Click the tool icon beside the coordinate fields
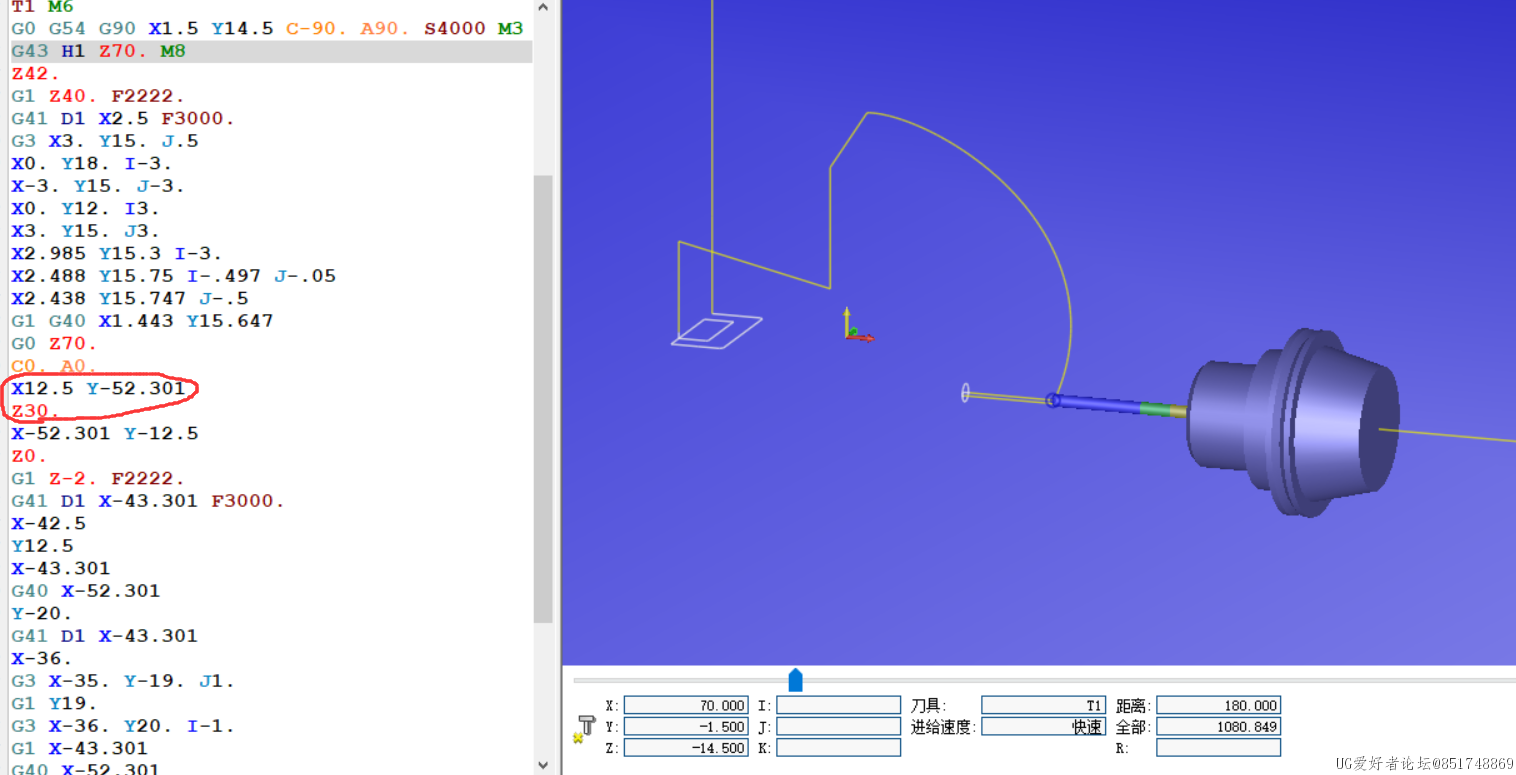This screenshot has width=1516, height=775. [586, 727]
